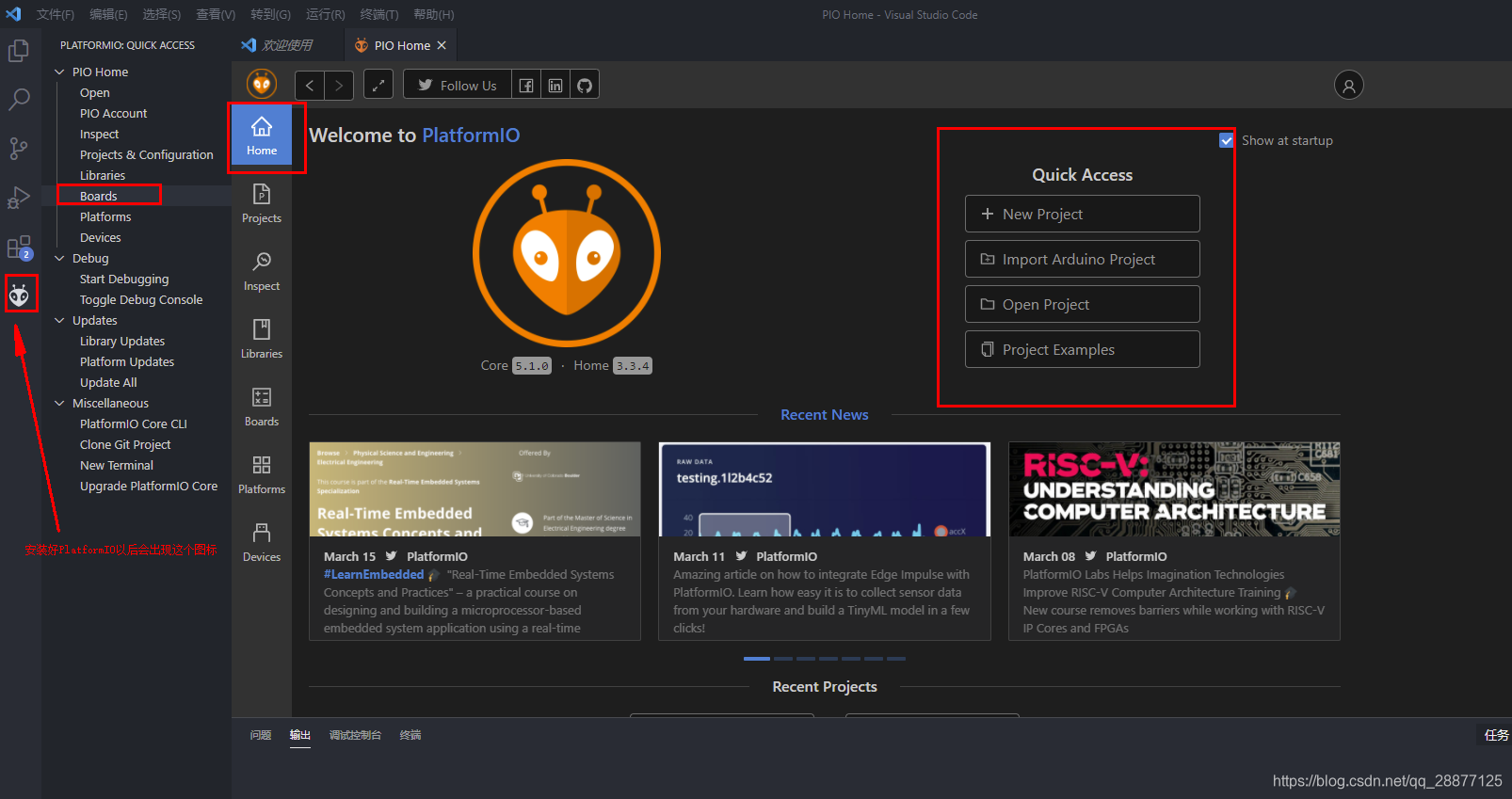Select Boards in Quick Access tree
The image size is (1512, 799).
tap(99, 196)
